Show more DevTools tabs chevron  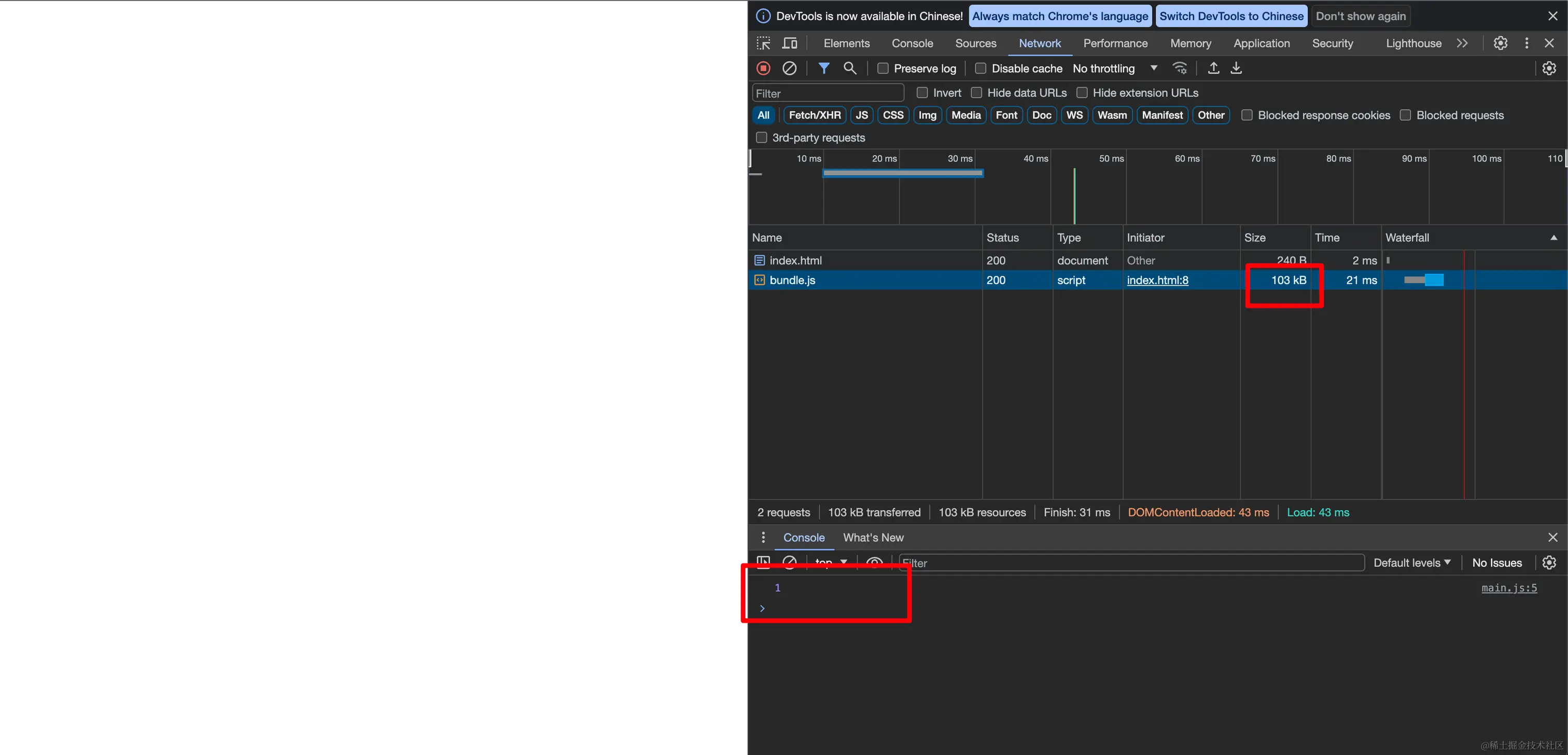click(x=1462, y=43)
